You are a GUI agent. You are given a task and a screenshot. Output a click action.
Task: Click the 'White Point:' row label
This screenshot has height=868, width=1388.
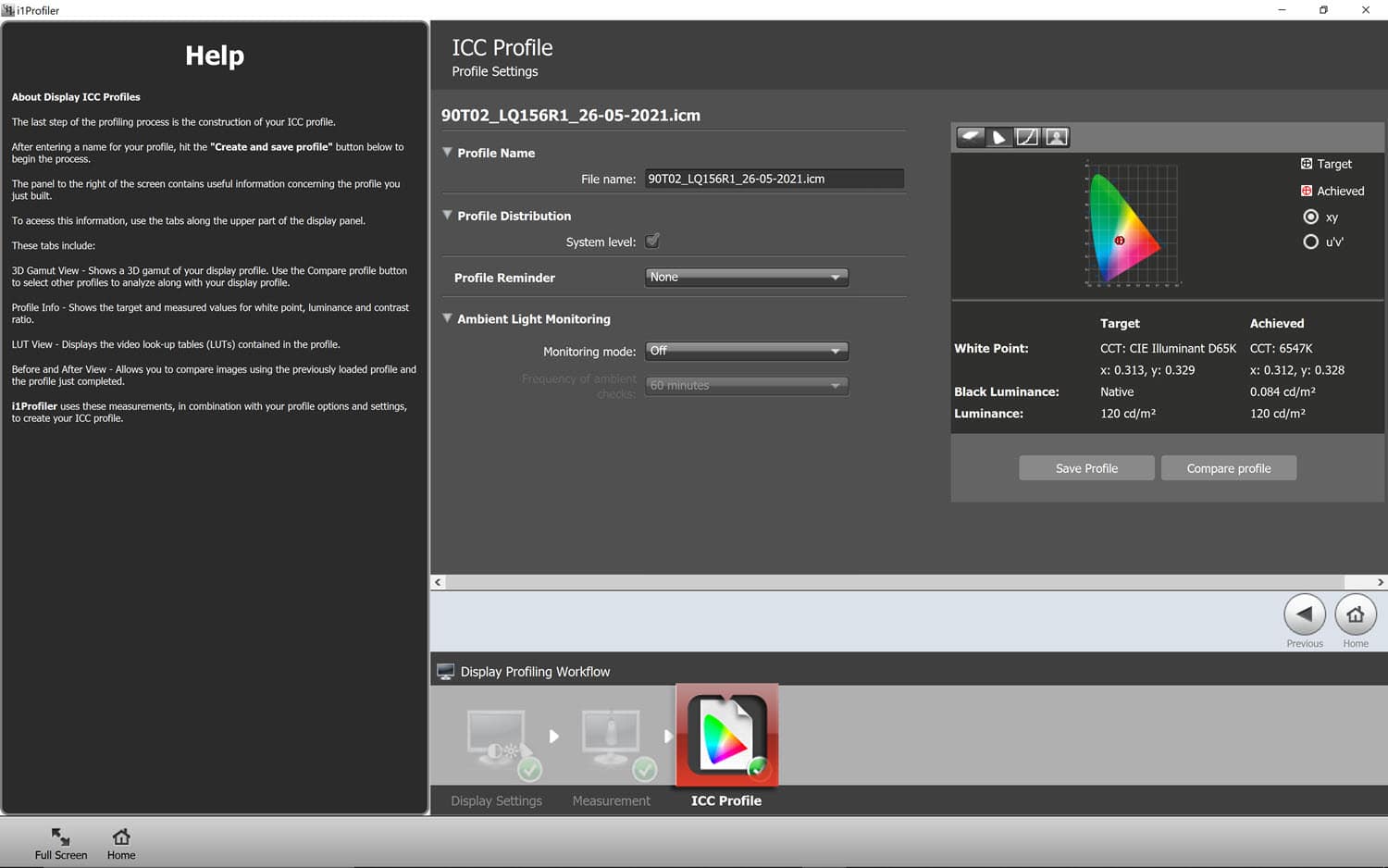coord(991,348)
